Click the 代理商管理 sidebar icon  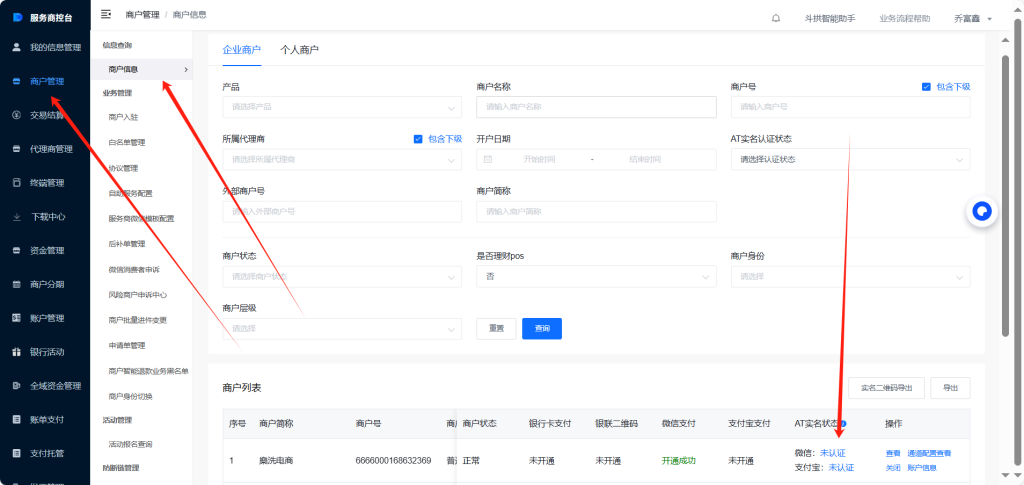pos(17,149)
